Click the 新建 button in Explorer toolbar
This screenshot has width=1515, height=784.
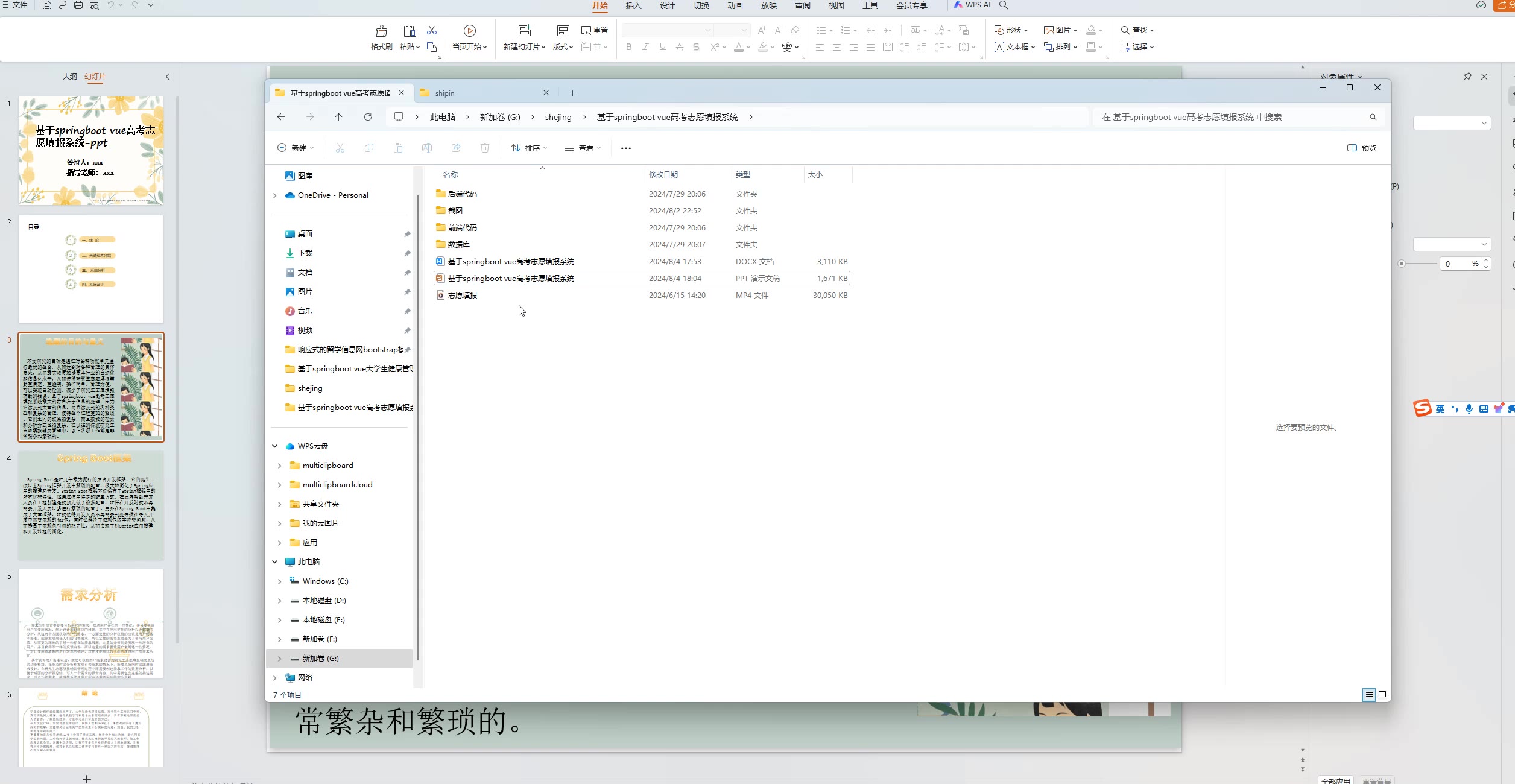296,148
